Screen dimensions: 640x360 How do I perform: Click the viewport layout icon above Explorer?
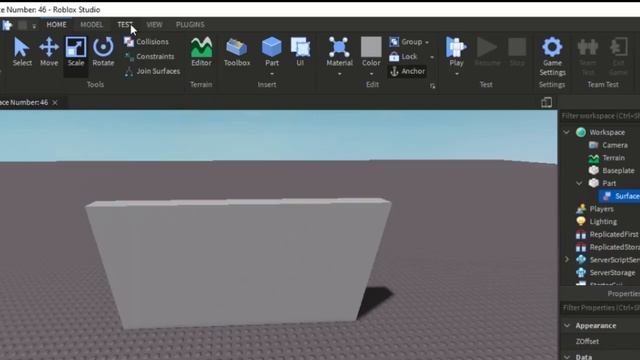(547, 102)
